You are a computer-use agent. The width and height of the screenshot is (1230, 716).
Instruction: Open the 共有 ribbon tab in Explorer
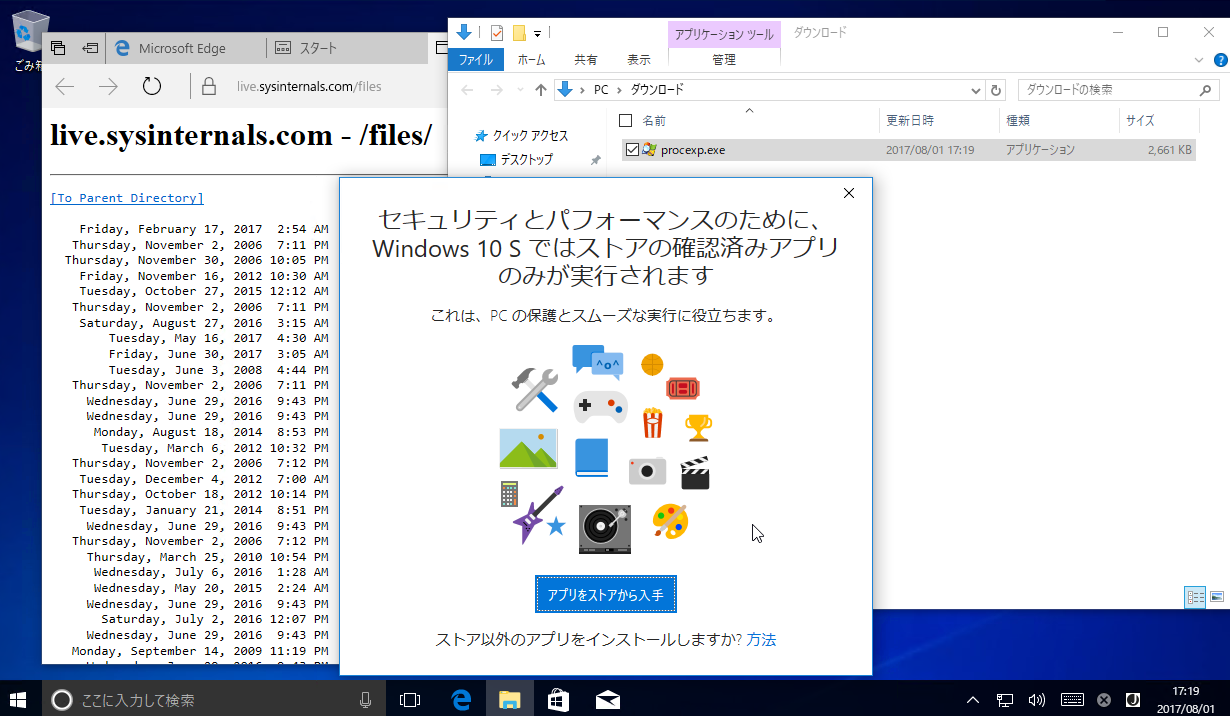[x=586, y=60]
